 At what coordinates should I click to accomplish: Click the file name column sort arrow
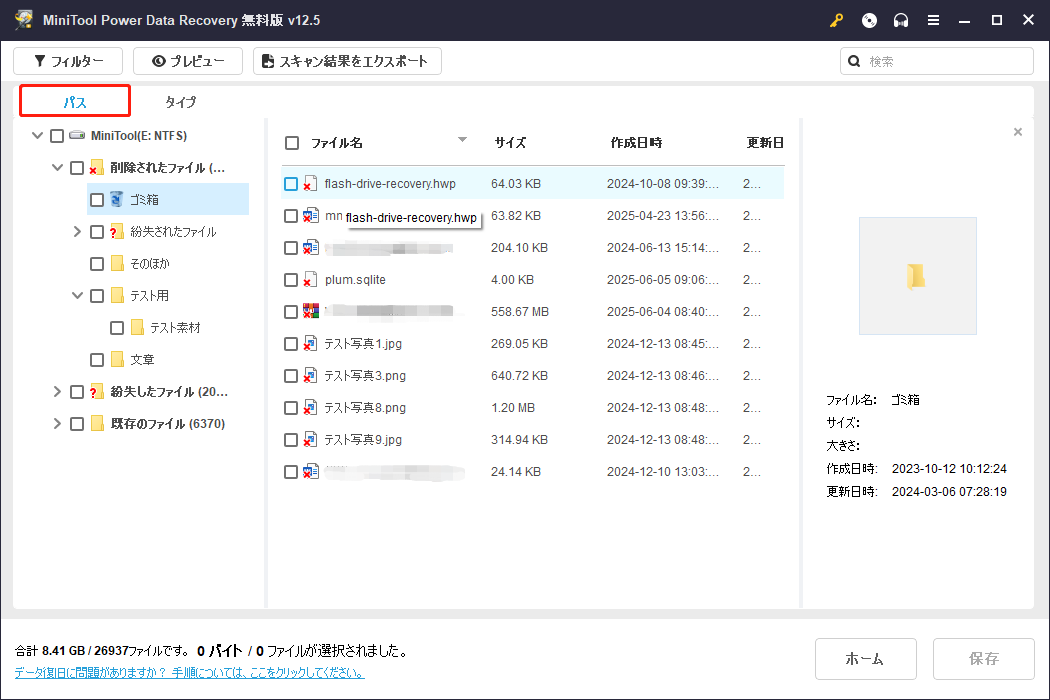(x=462, y=139)
